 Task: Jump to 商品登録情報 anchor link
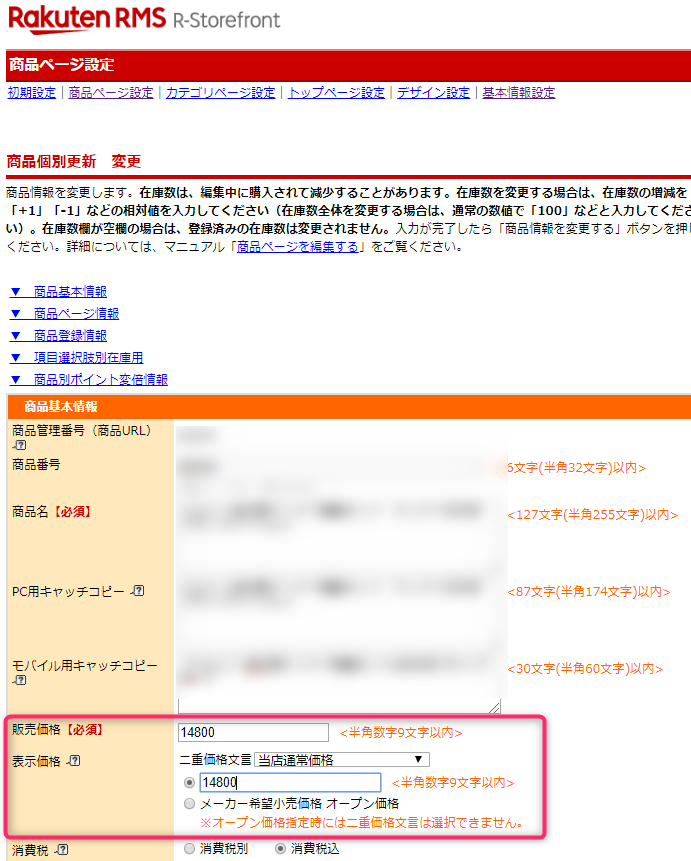(59, 336)
